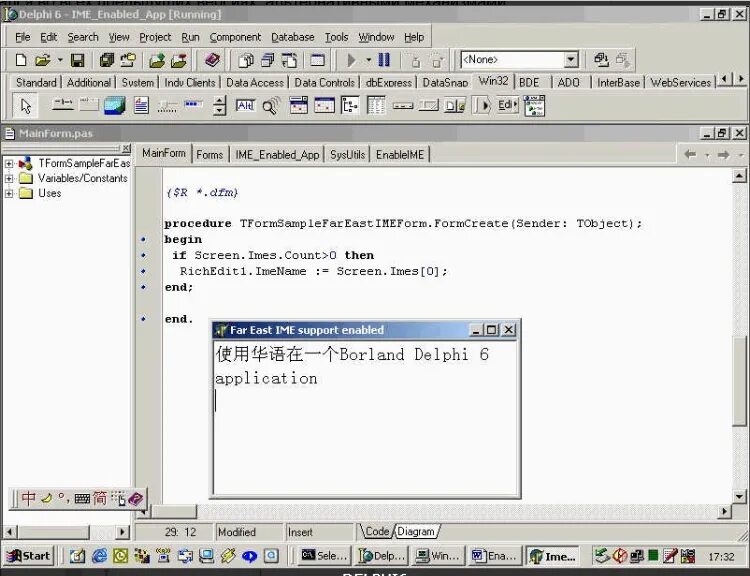
Task: Switch to the Diagram view tab
Action: pyautogui.click(x=416, y=532)
